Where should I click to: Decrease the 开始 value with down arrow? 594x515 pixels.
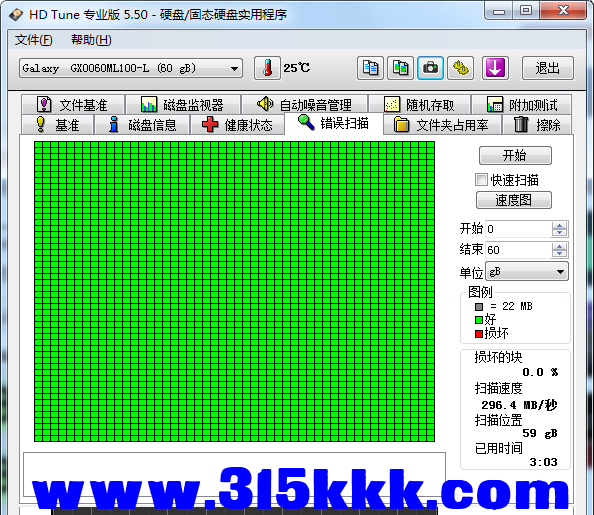pyautogui.click(x=559, y=233)
